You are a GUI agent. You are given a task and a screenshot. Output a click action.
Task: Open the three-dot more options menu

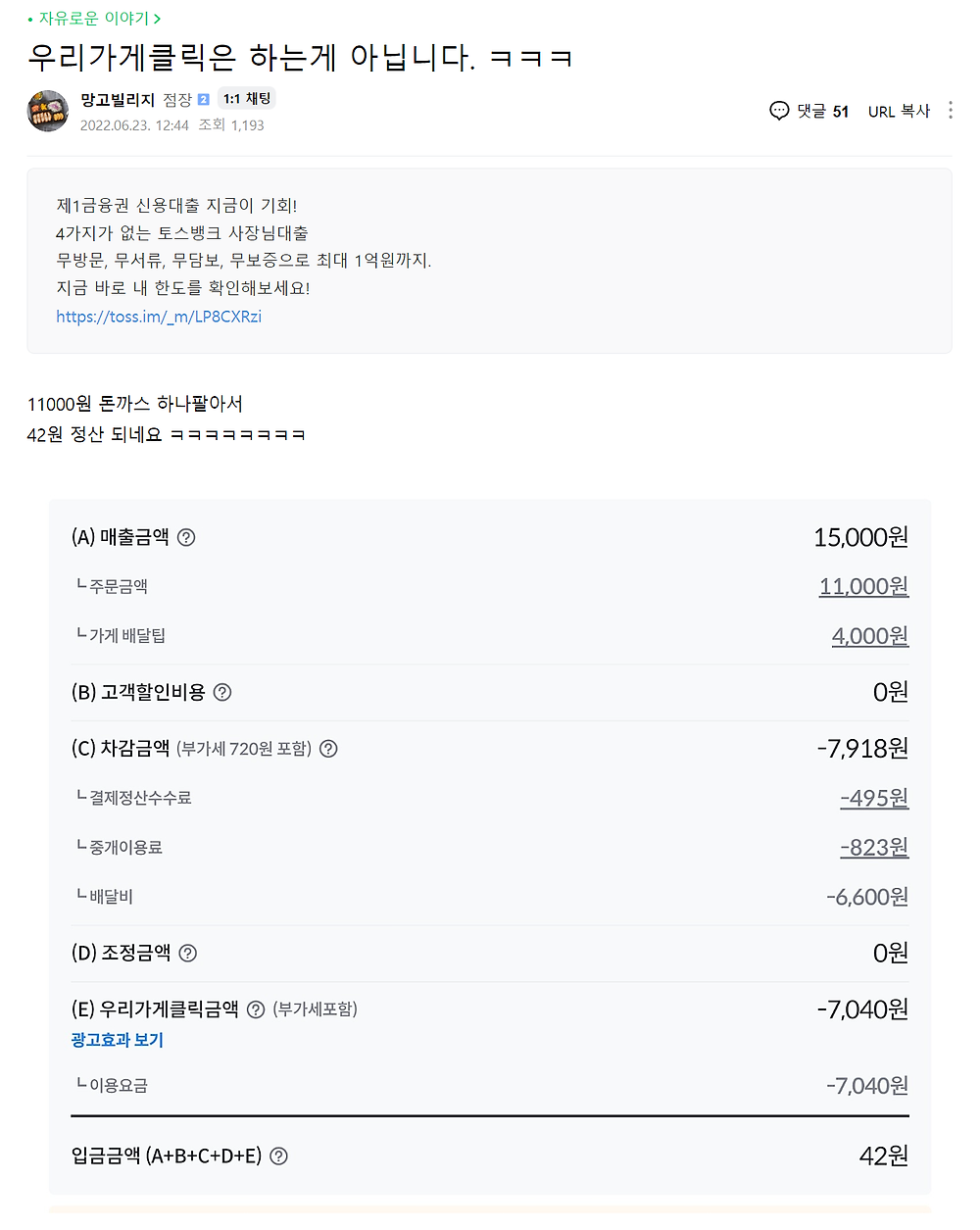(950, 110)
